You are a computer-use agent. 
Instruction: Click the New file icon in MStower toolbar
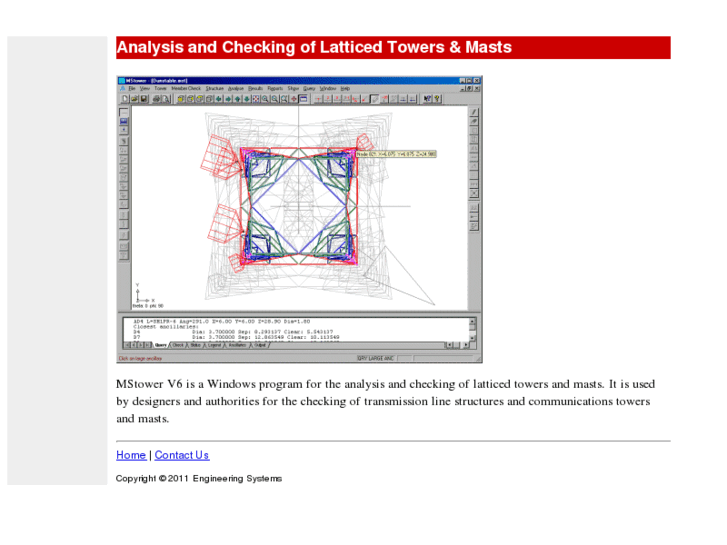tap(125, 99)
